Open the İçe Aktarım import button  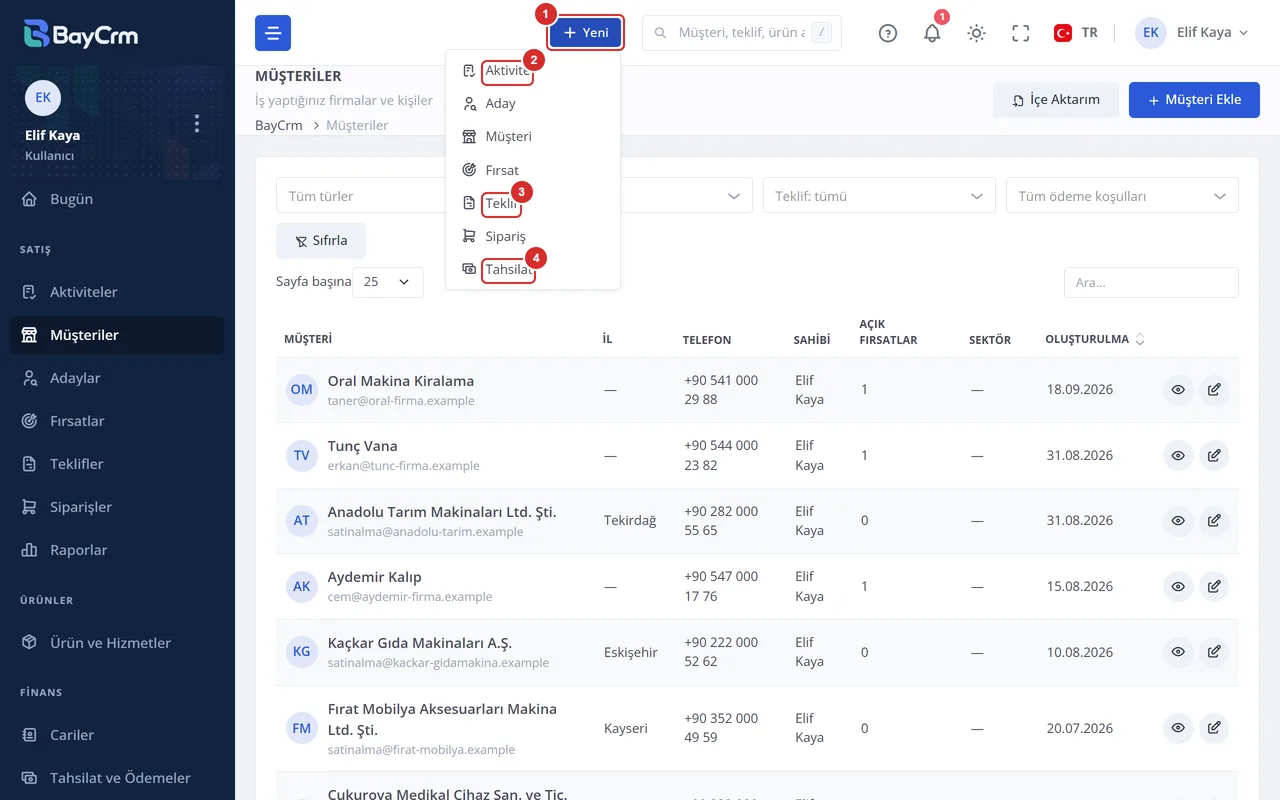point(1056,100)
